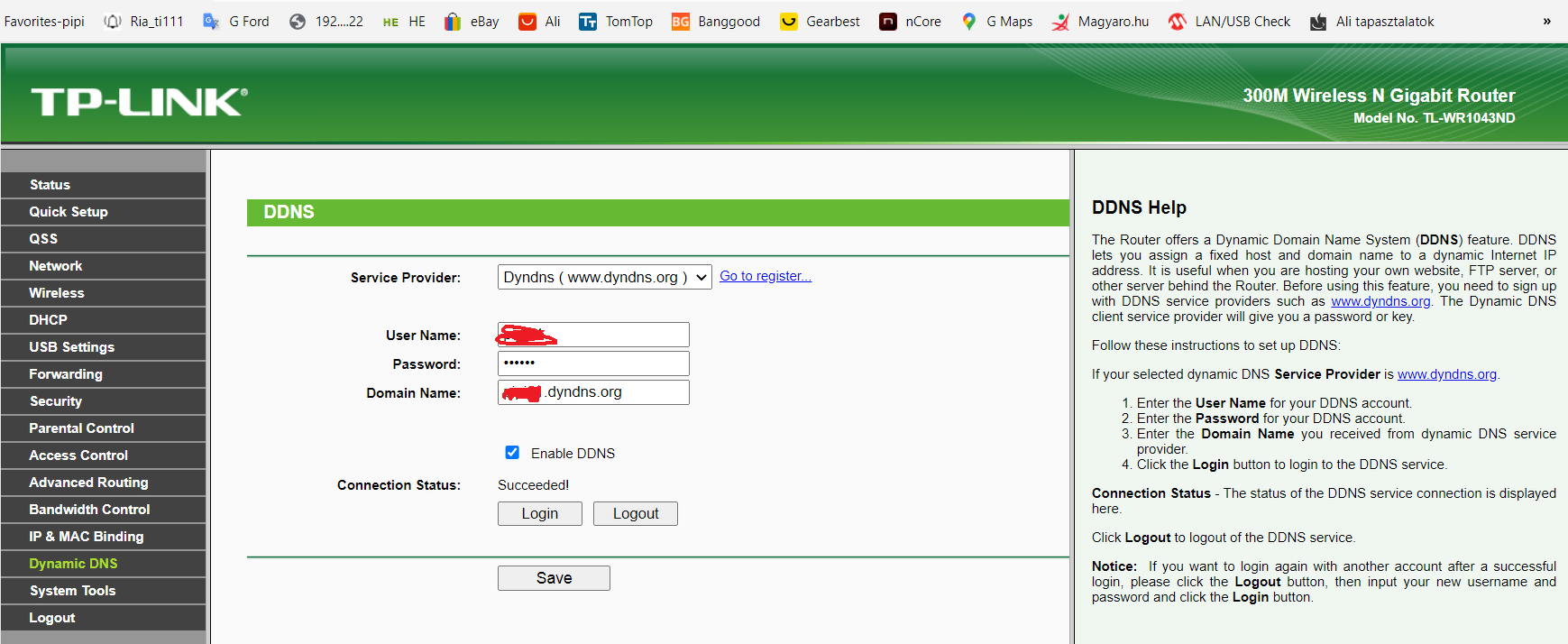Open Quick Setup in the sidebar
This screenshot has height=644, width=1568.
click(x=104, y=212)
